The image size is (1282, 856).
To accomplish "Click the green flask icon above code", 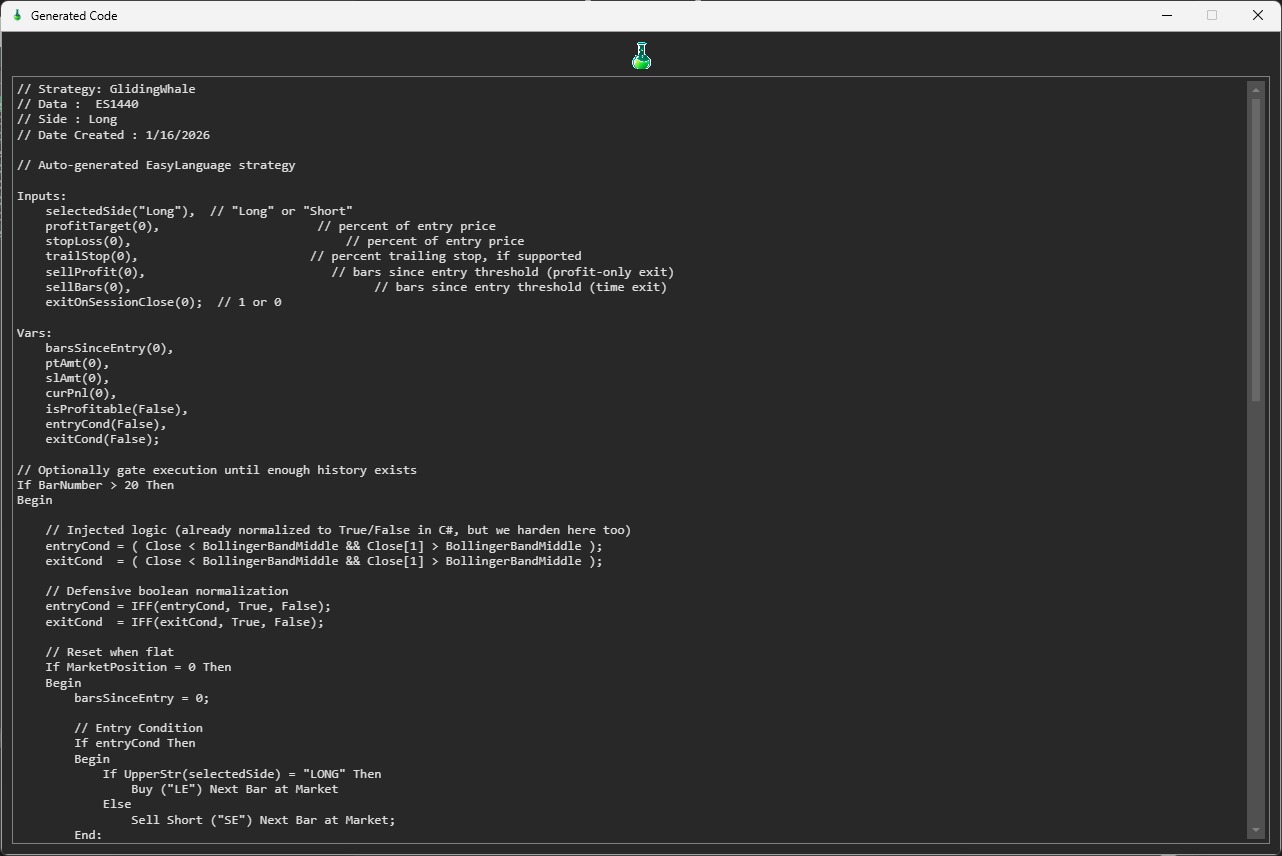I will 641,56.
